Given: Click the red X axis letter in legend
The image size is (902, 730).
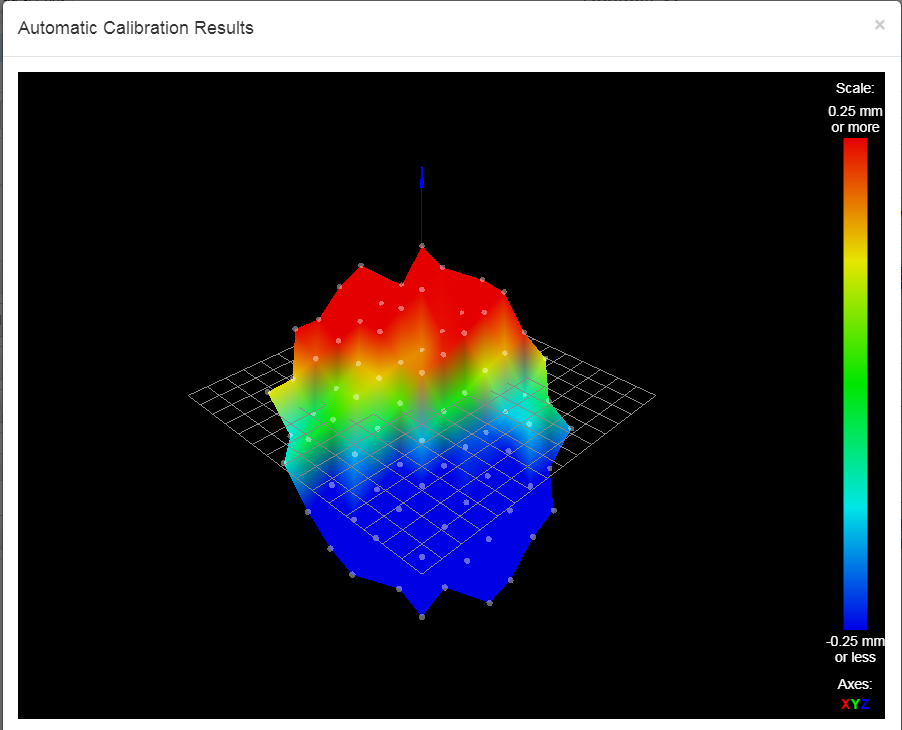Looking at the screenshot, I should tap(845, 704).
